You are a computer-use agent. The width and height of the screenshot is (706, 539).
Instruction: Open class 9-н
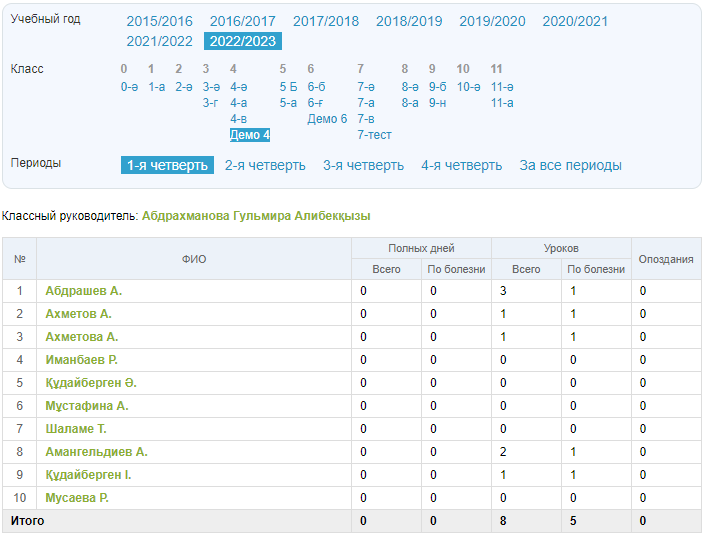pyautogui.click(x=438, y=102)
